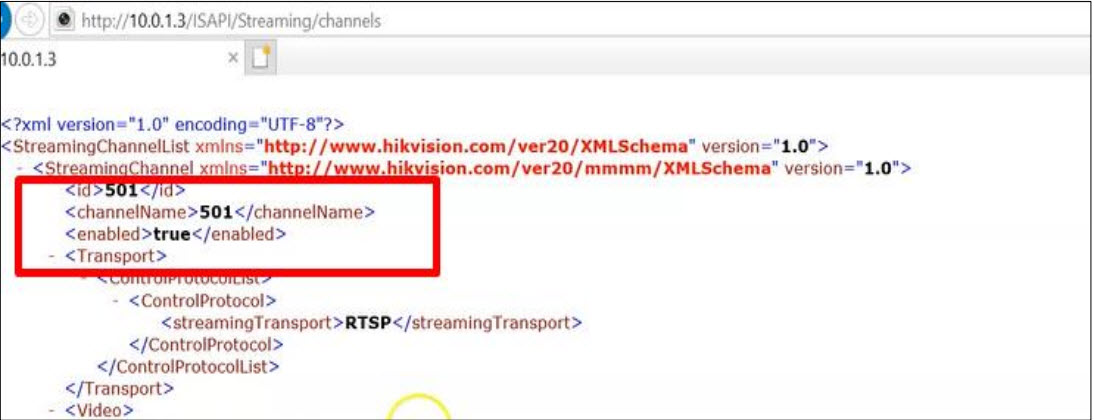Collapse the ControlProtocol XML node
Viewport: 1094px width, 420px height.
[117, 301]
